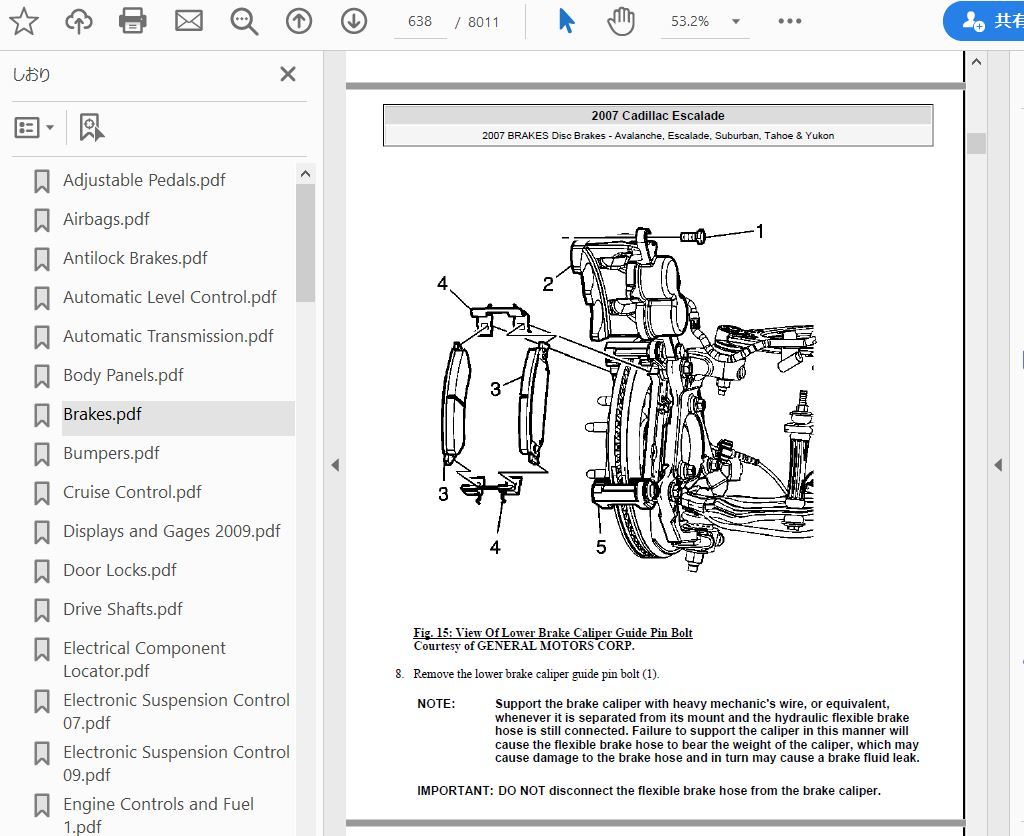Open Bumpers.pdf bookmark
The height and width of the screenshot is (836, 1024).
pos(111,453)
